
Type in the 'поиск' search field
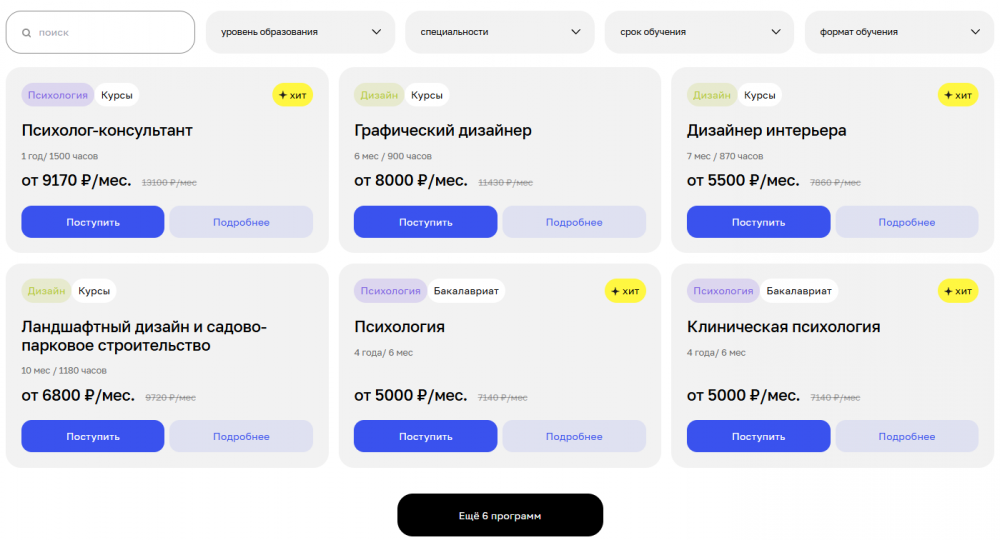pos(110,33)
